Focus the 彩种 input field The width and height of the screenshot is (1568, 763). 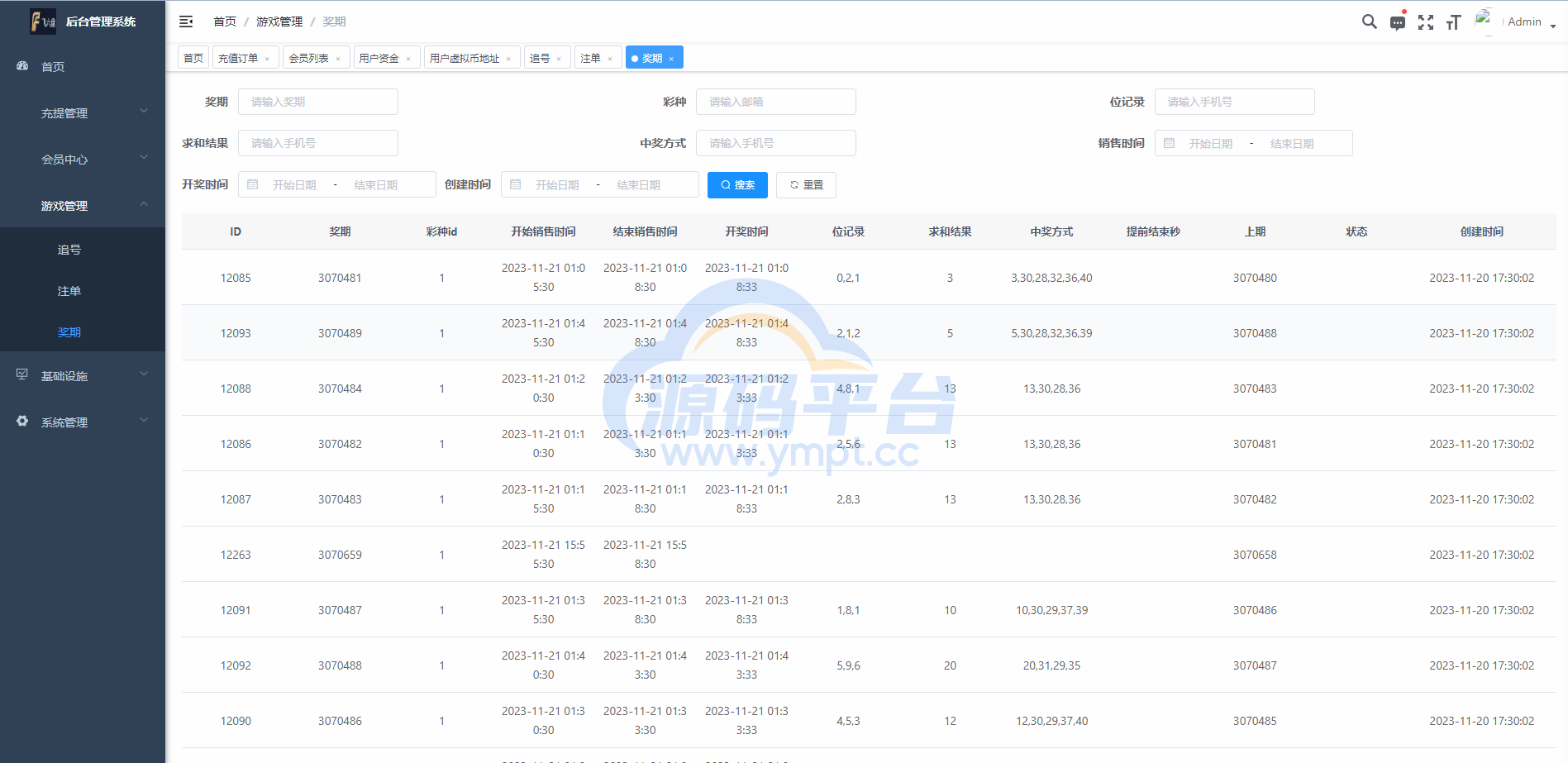pos(776,102)
